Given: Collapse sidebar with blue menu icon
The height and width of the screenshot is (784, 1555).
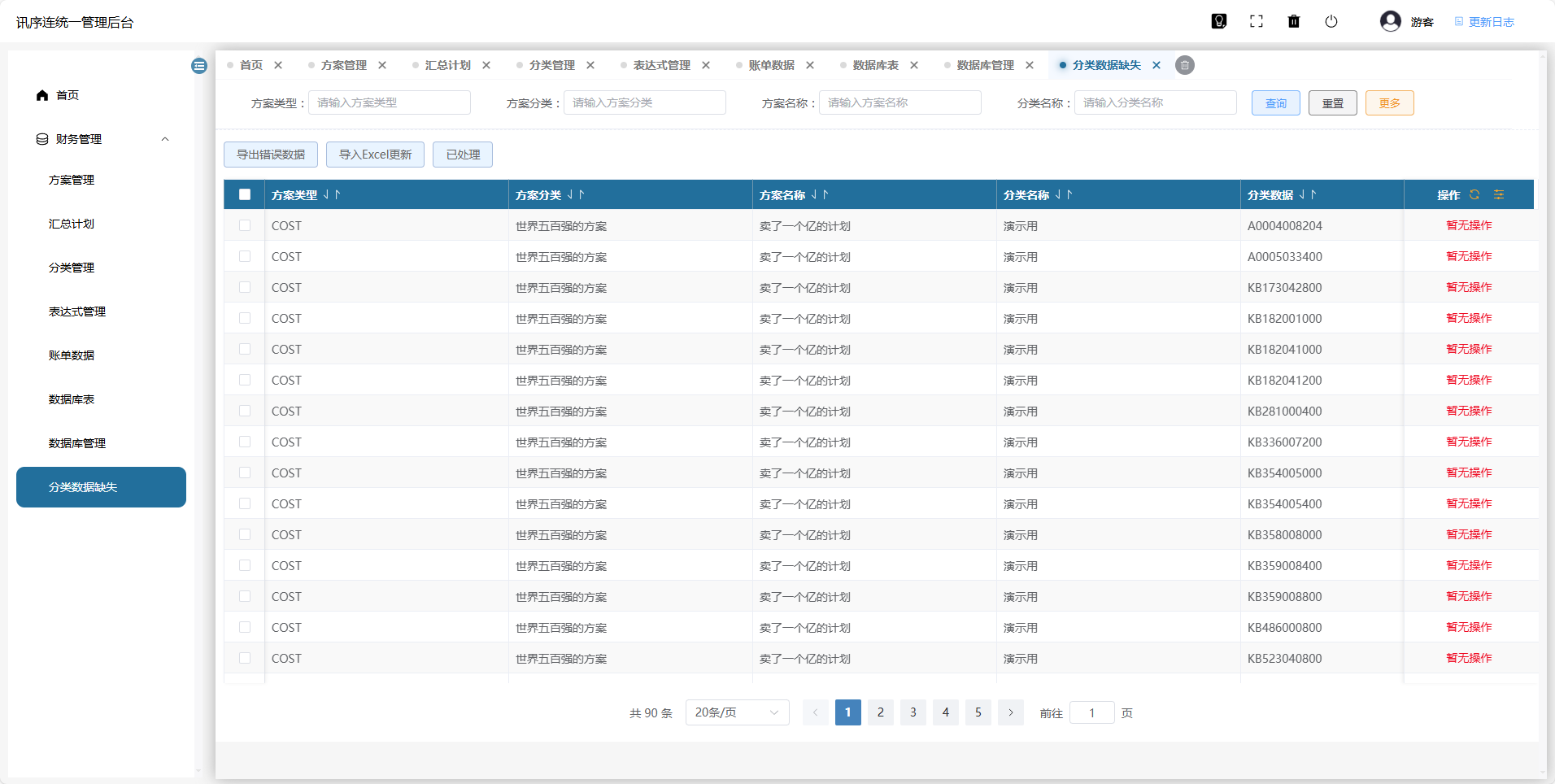Looking at the screenshot, I should point(199,66).
